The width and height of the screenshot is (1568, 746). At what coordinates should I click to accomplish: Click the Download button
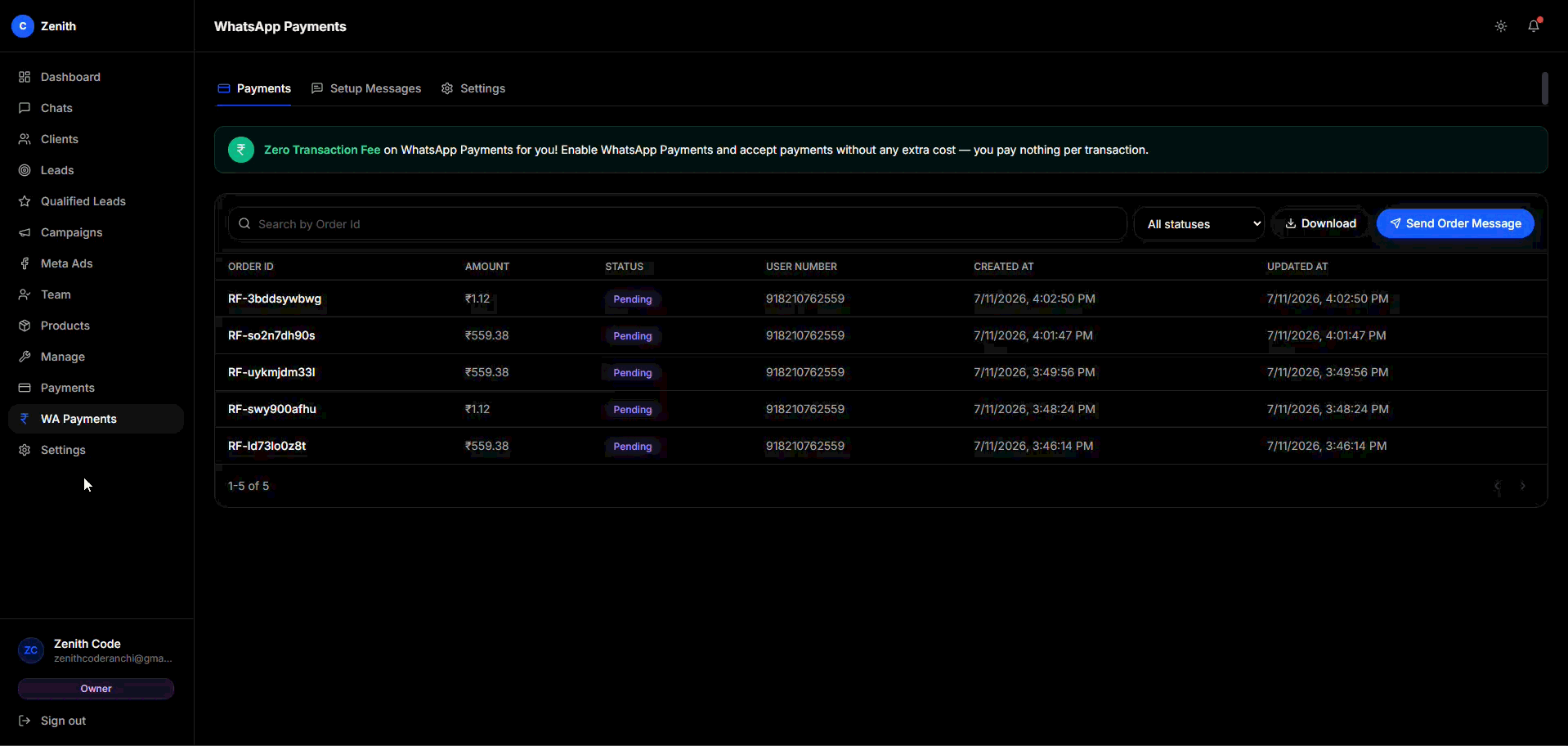coord(1320,223)
